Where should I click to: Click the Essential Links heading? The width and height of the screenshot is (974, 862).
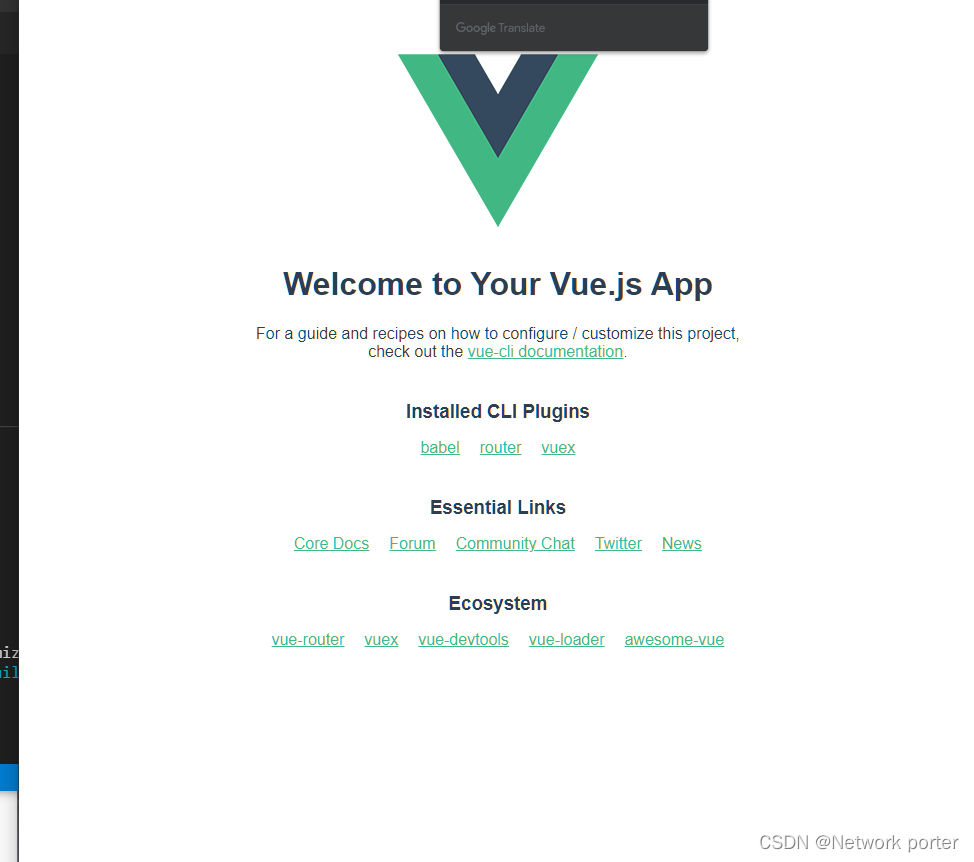click(498, 507)
